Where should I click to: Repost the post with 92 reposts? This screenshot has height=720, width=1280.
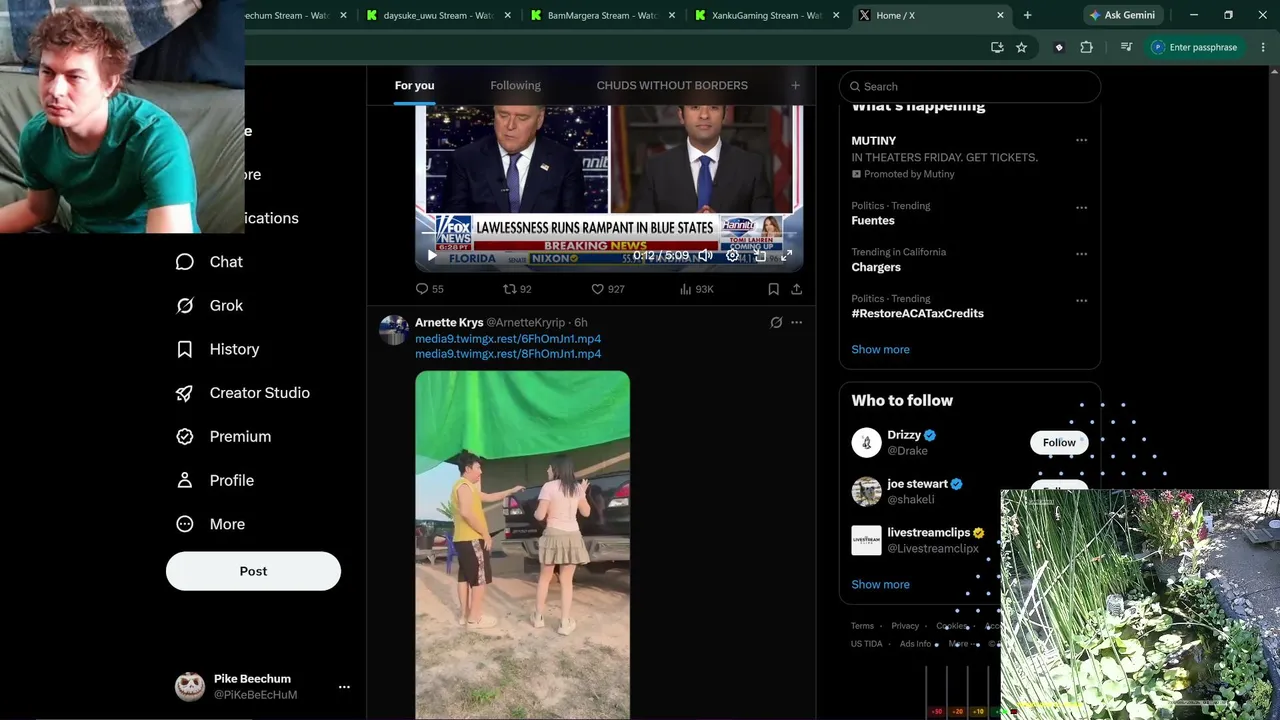pyautogui.click(x=517, y=289)
